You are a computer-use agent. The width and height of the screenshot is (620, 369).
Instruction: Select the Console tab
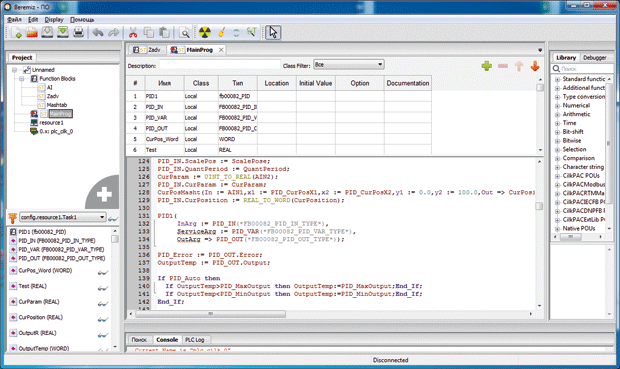167,340
